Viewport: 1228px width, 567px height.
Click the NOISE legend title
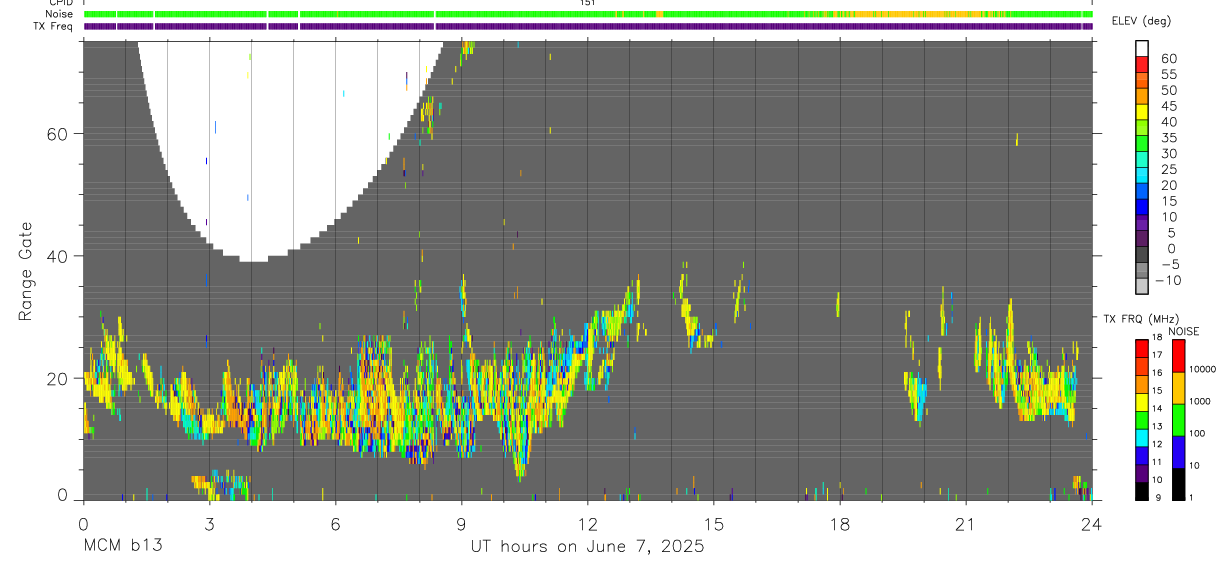click(1183, 331)
